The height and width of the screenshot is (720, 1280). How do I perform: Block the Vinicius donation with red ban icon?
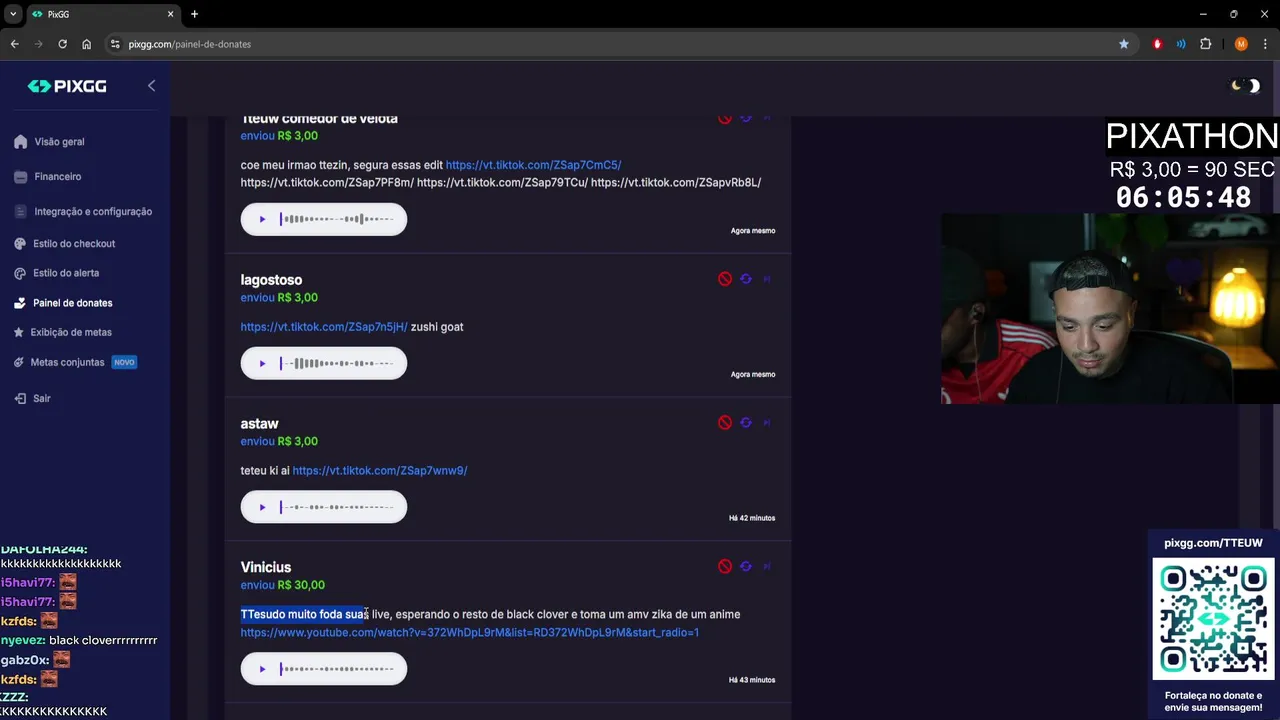[x=725, y=566]
